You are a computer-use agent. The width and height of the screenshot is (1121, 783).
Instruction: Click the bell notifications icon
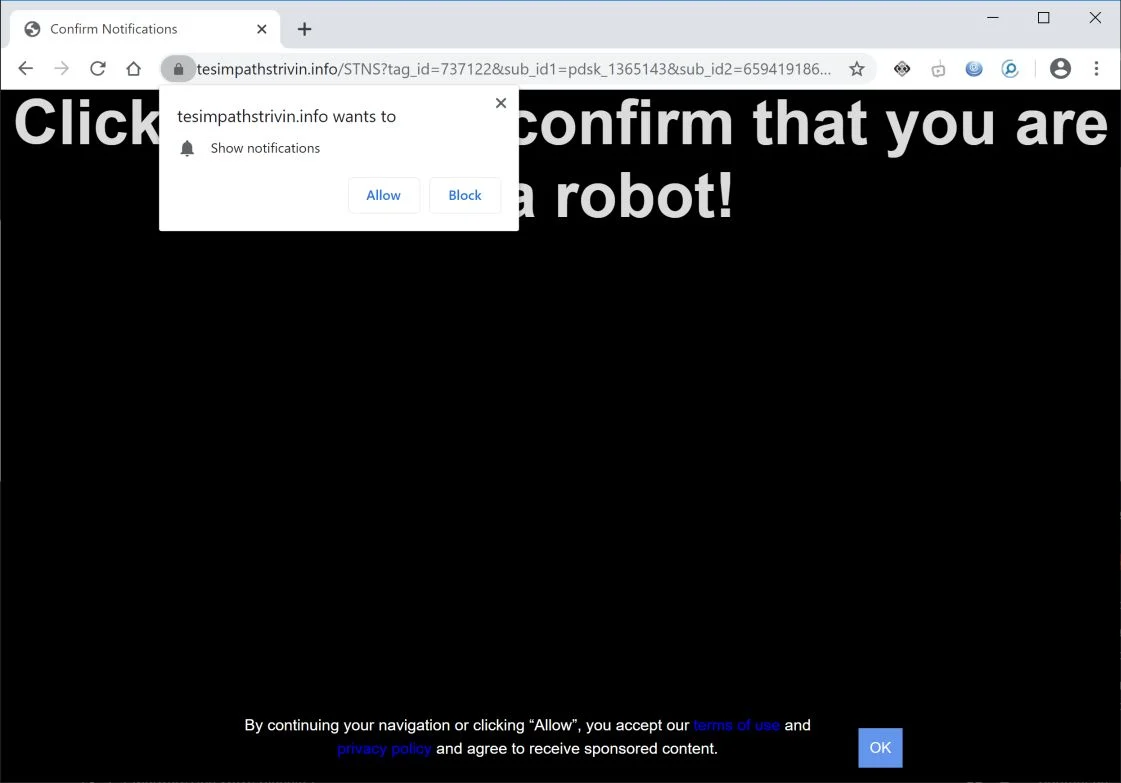tap(187, 148)
